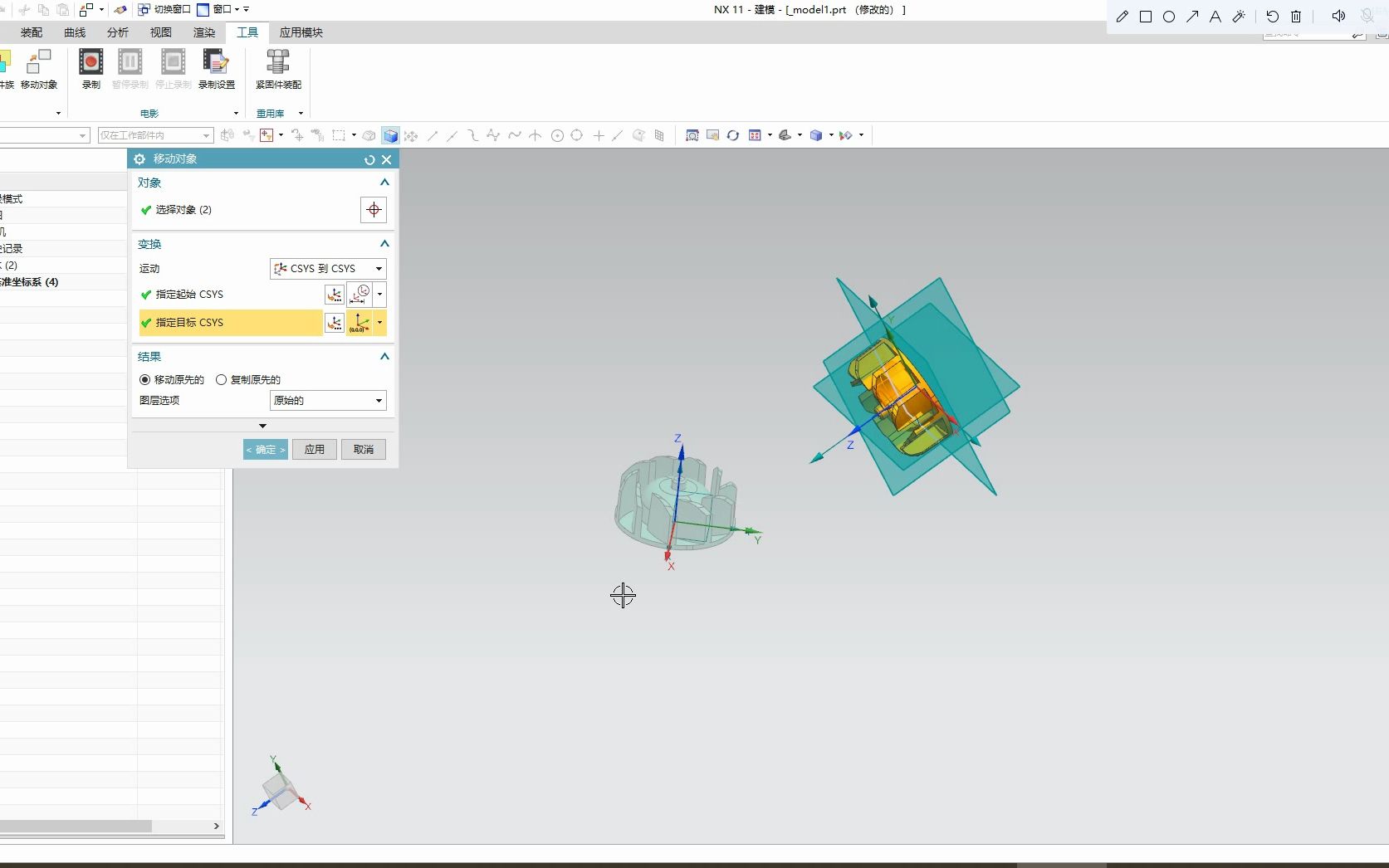Collapse the 结果 section
Screen dimensions: 1389x868
coord(384,357)
